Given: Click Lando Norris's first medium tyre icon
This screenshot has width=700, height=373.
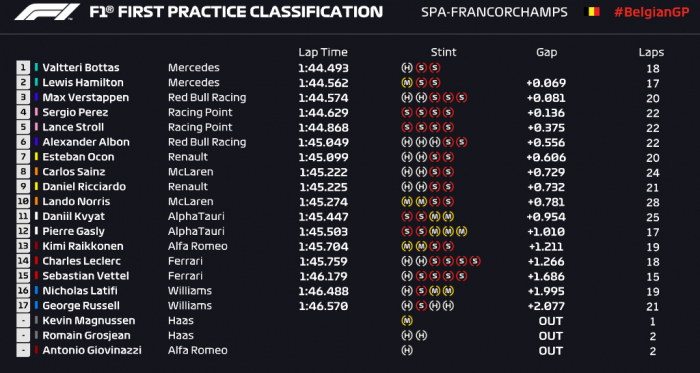Looking at the screenshot, I should pyautogui.click(x=407, y=202).
